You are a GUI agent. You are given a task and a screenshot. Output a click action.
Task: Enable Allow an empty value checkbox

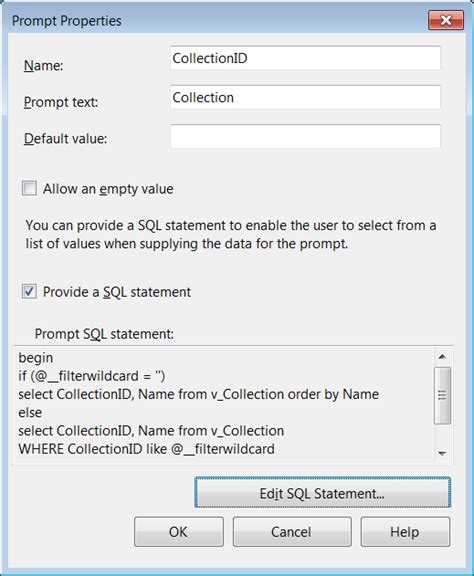click(x=29, y=188)
